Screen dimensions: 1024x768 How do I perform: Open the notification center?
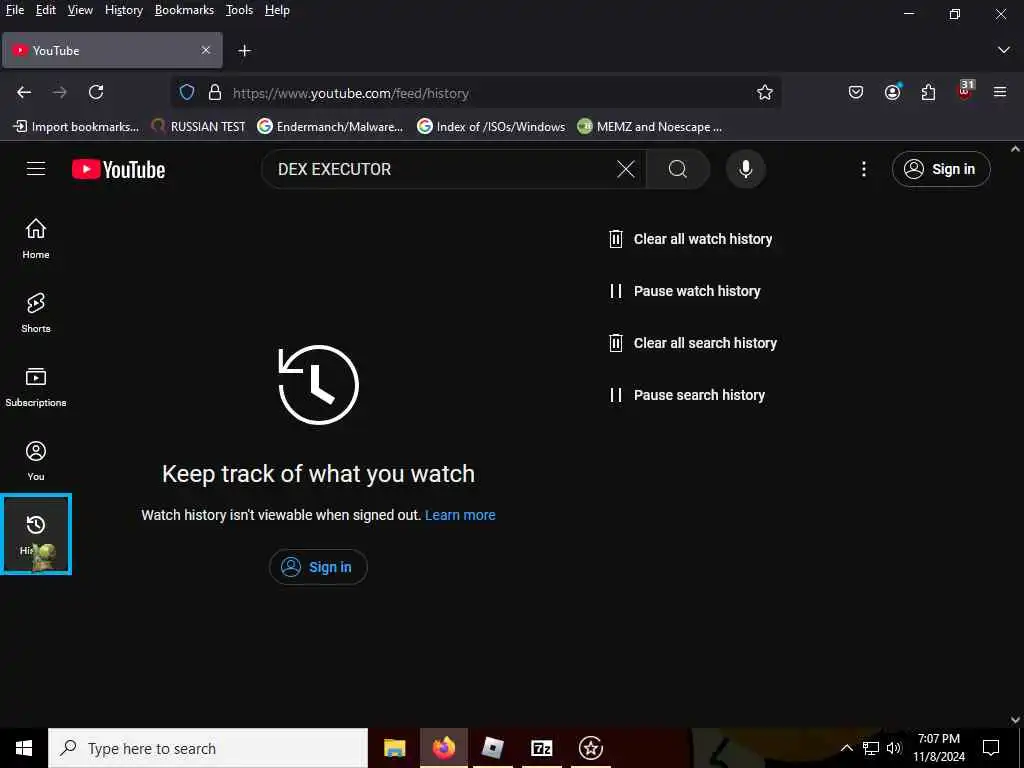[x=991, y=748]
